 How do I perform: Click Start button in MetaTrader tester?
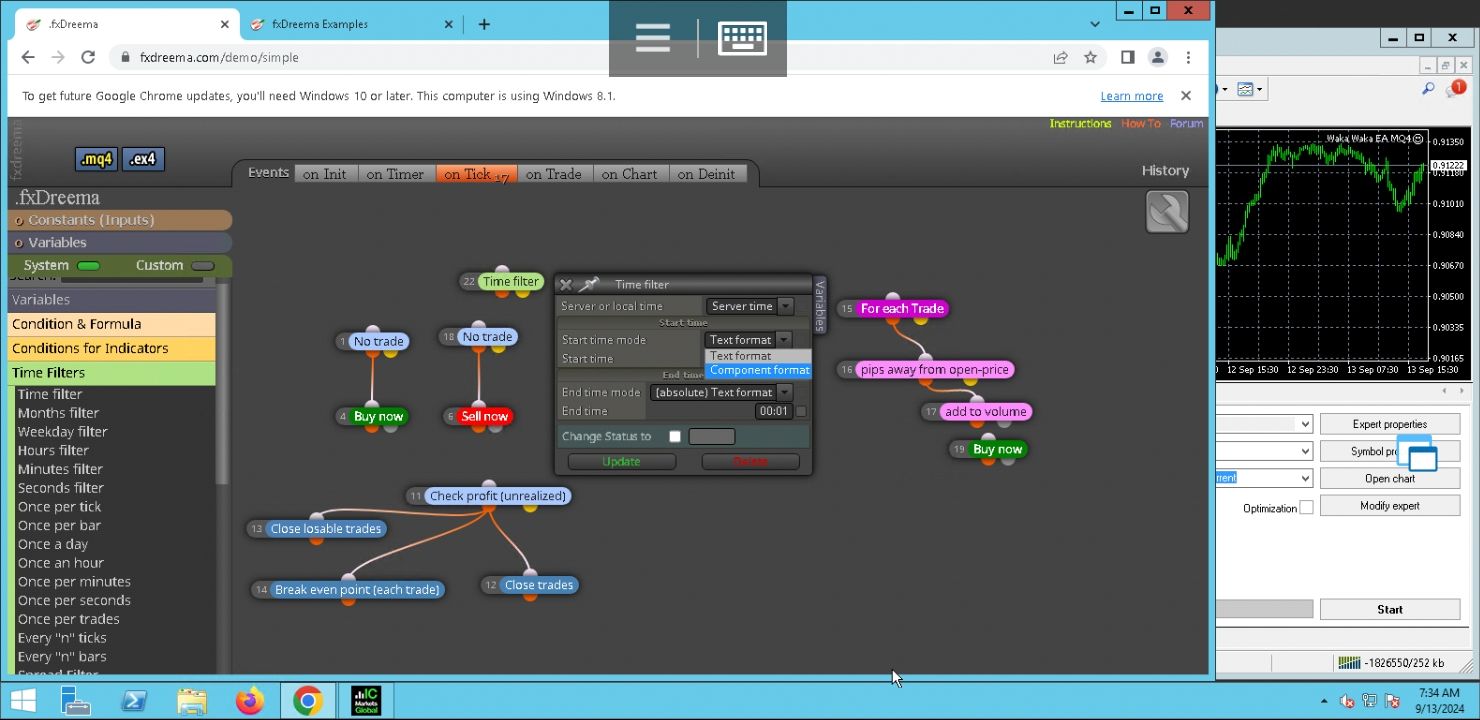pyautogui.click(x=1390, y=609)
